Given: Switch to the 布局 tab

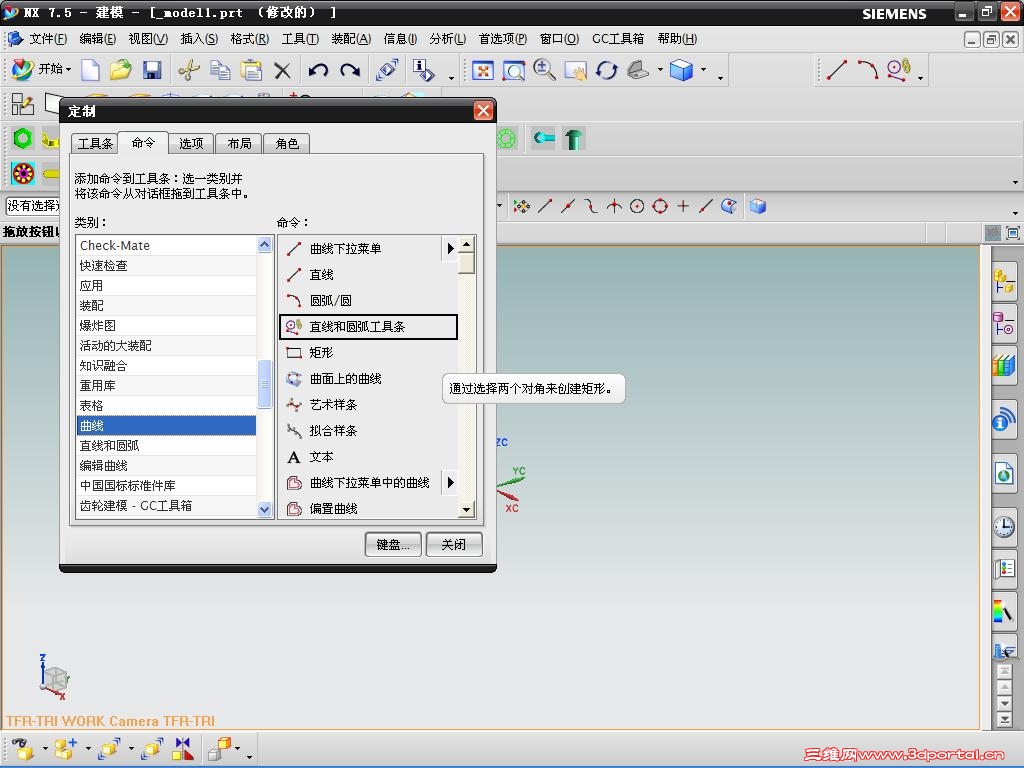Looking at the screenshot, I should (239, 143).
